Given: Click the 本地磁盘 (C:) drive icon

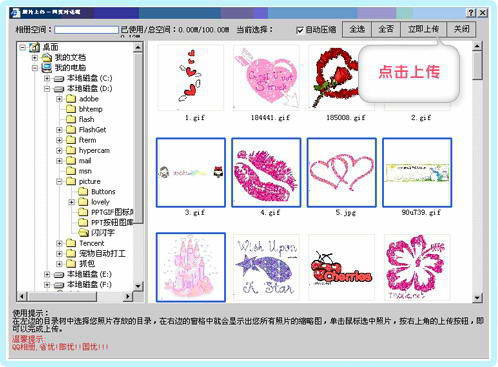Looking at the screenshot, I should (59, 79).
